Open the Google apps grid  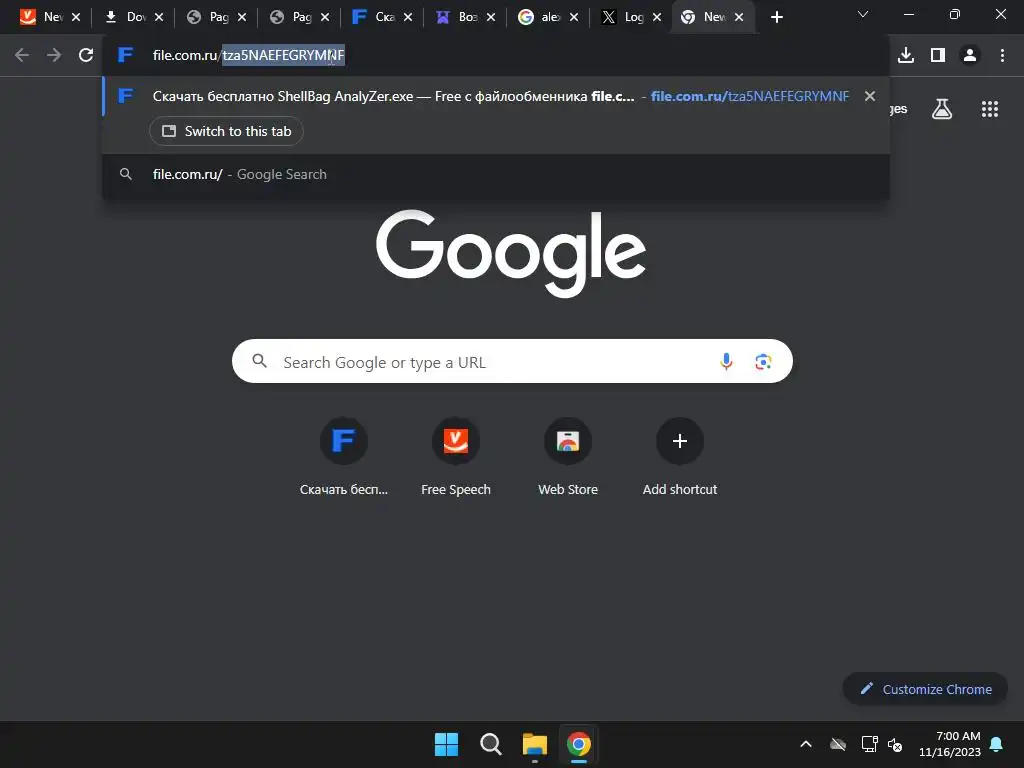click(990, 109)
